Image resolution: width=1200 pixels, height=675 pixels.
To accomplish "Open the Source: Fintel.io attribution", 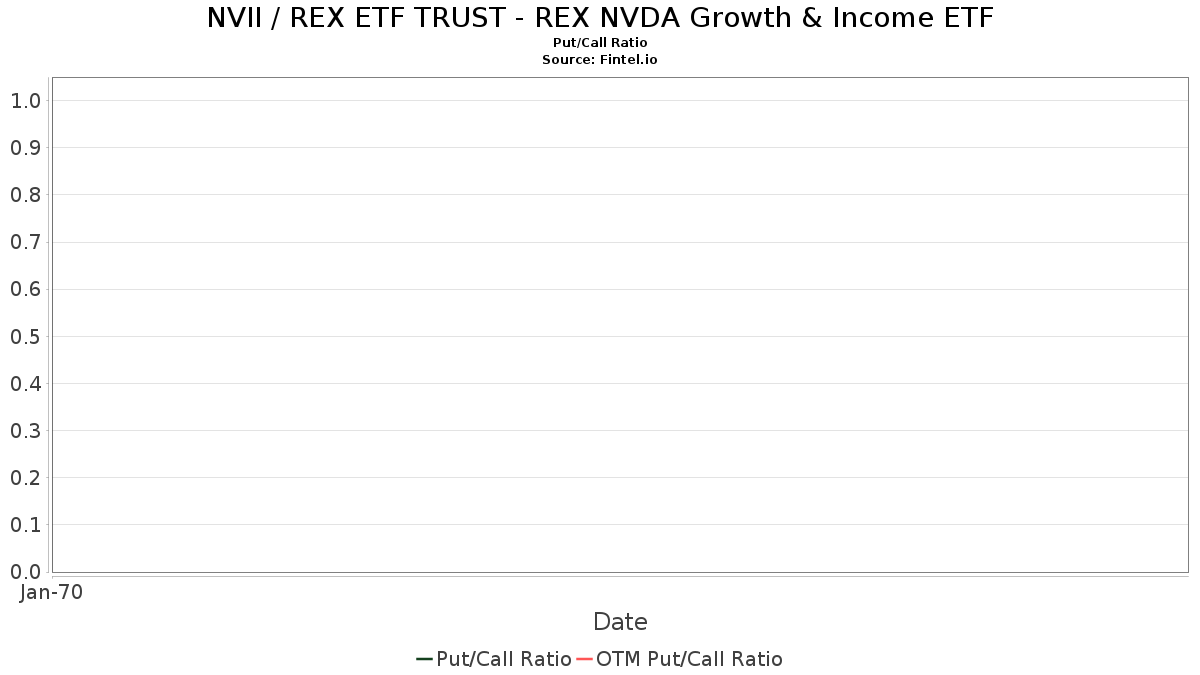I will (x=600, y=59).
